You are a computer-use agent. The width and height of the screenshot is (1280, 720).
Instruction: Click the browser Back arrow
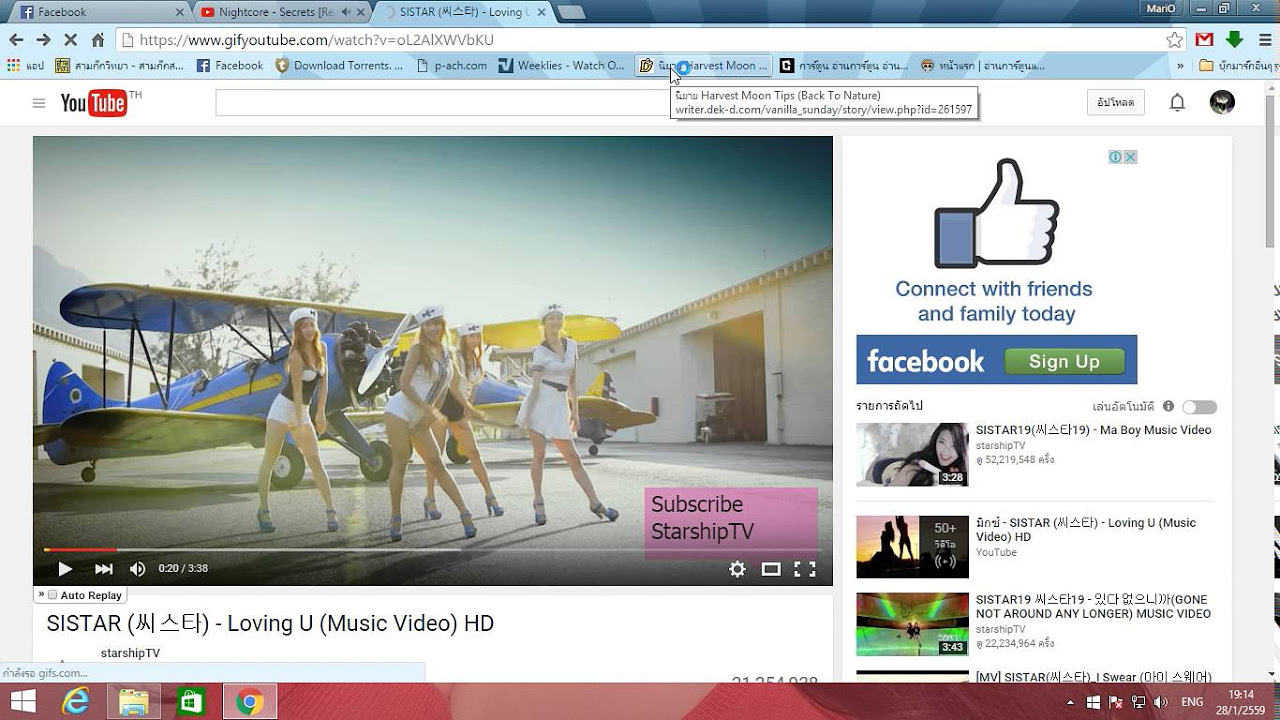[16, 40]
